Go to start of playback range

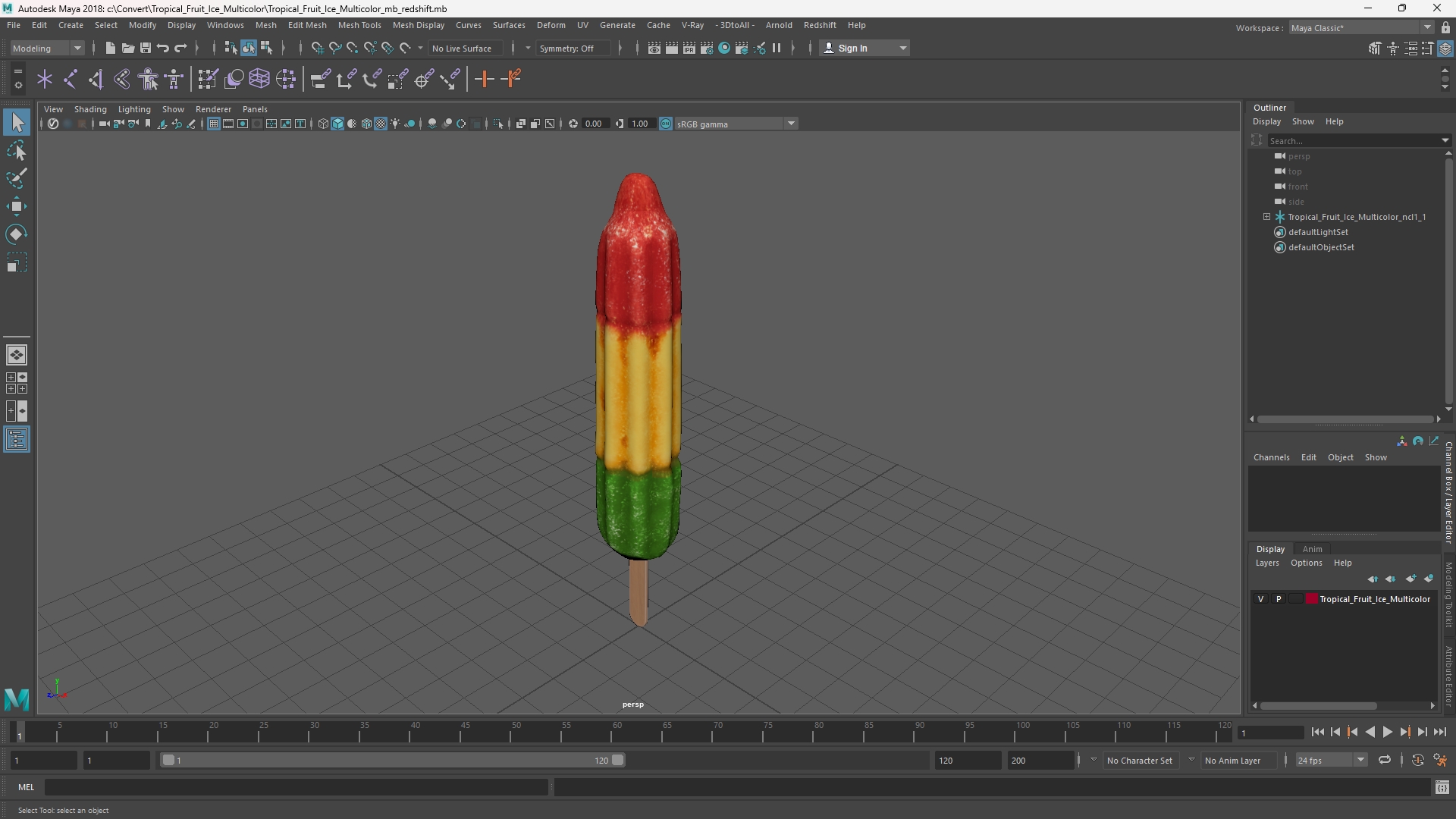(1317, 732)
